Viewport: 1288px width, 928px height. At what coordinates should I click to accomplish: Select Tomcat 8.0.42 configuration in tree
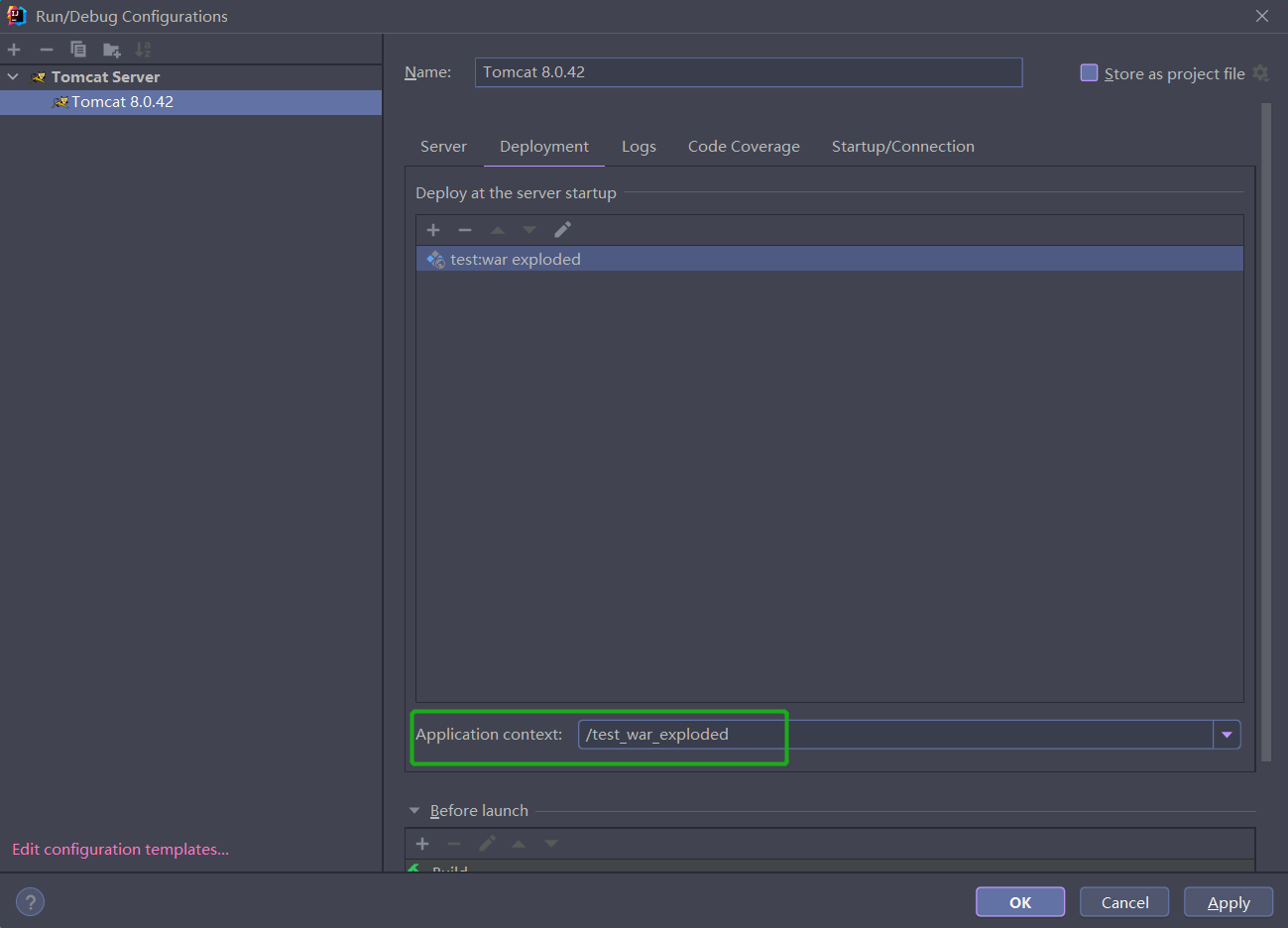(x=190, y=102)
